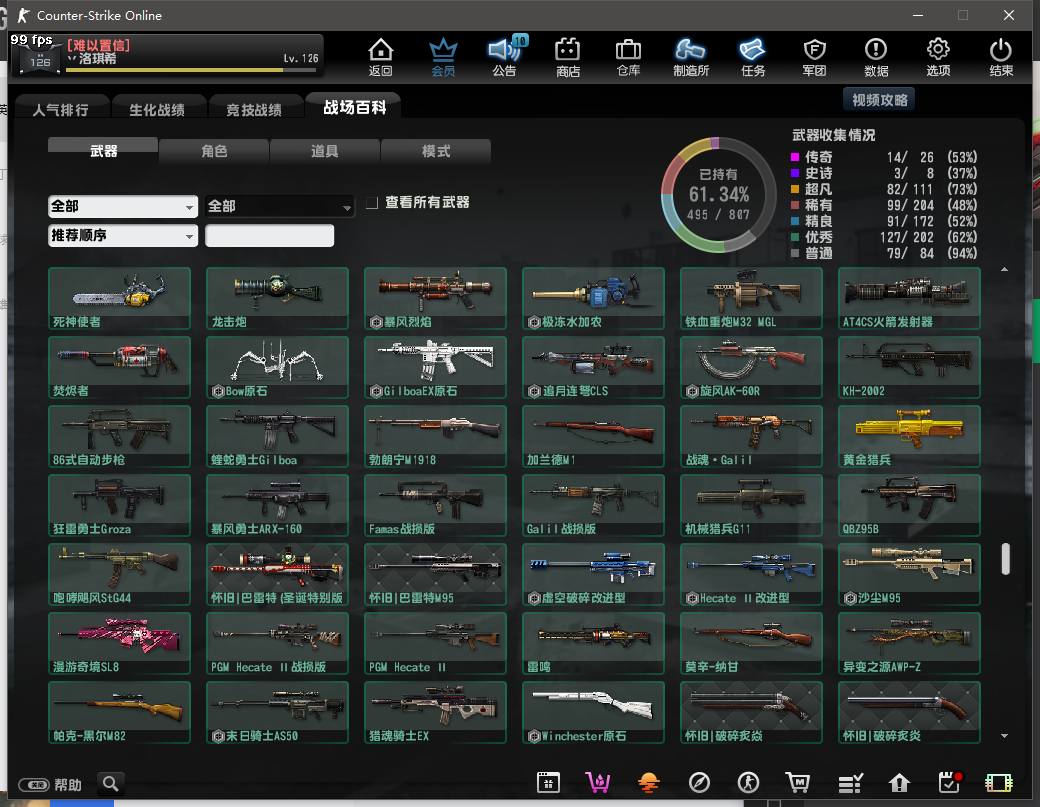The width and height of the screenshot is (1040, 807).
Task: Click the 帮助 help toggle icon
Action: 33,785
